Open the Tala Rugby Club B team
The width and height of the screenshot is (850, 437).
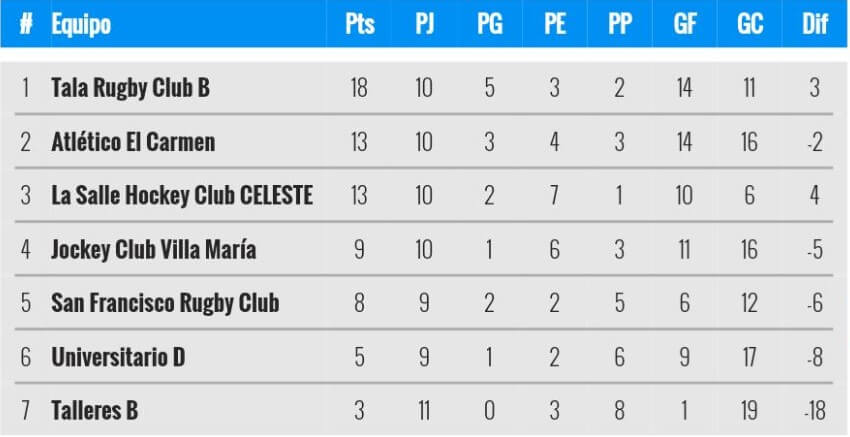pos(130,88)
